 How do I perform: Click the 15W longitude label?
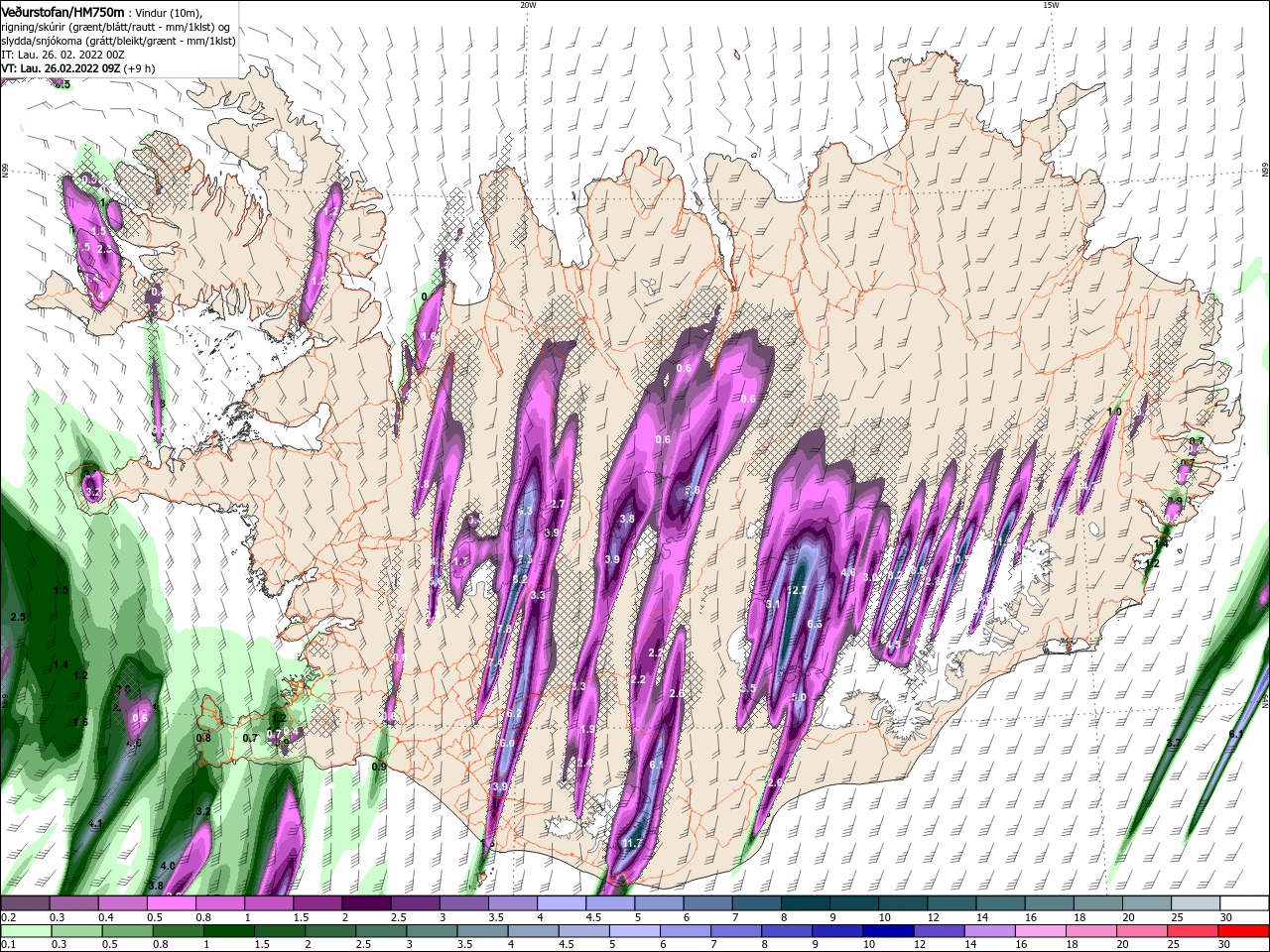[x=1051, y=5]
